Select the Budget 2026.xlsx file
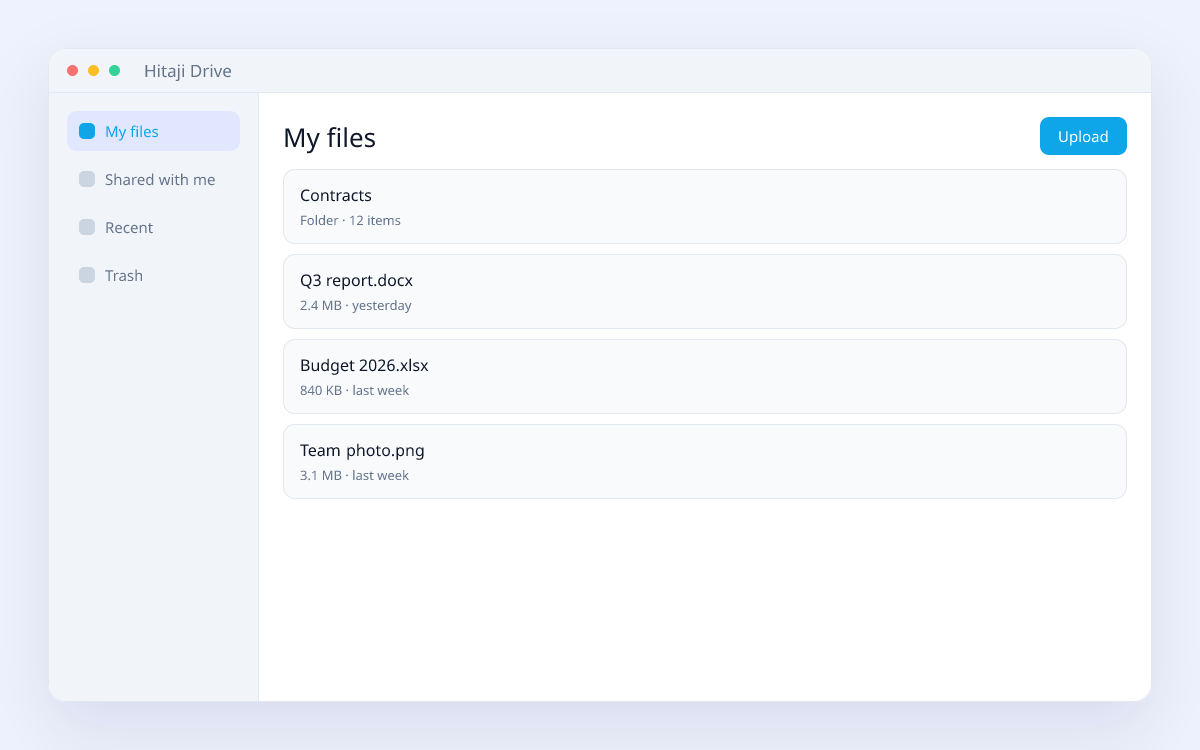Image resolution: width=1200 pixels, height=750 pixels. coord(705,376)
